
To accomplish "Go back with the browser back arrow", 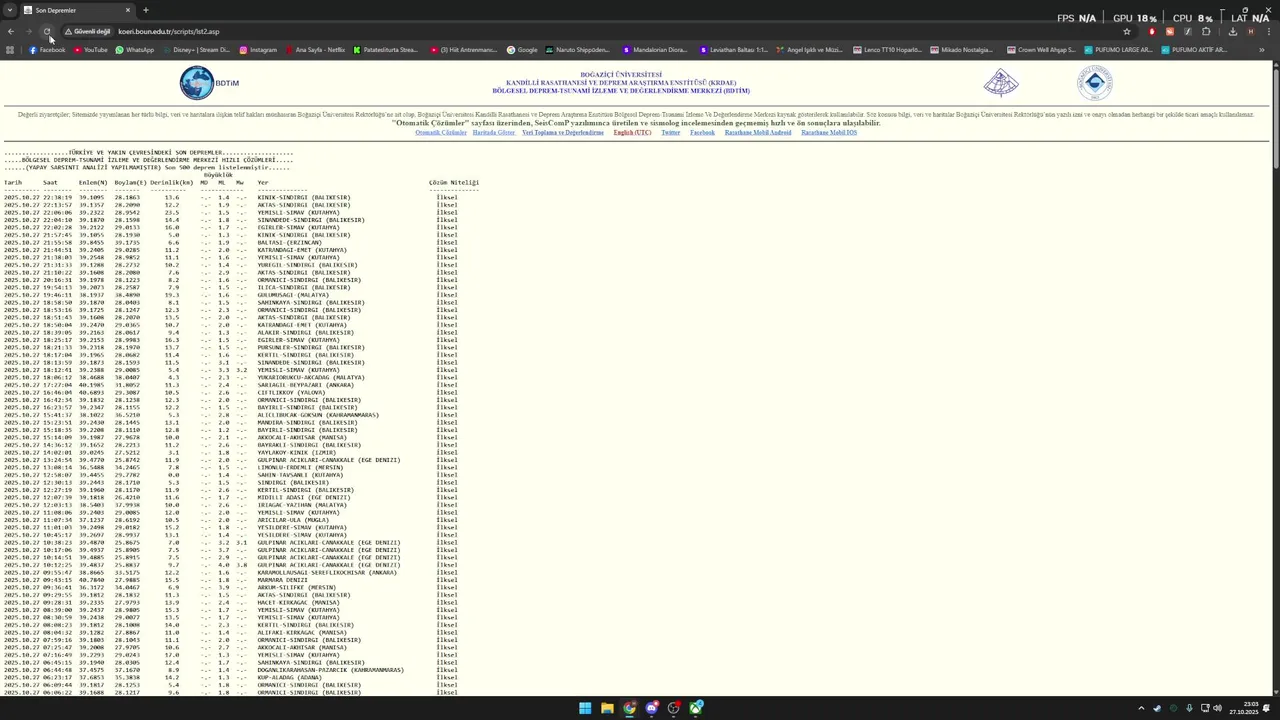I will 11,31.
